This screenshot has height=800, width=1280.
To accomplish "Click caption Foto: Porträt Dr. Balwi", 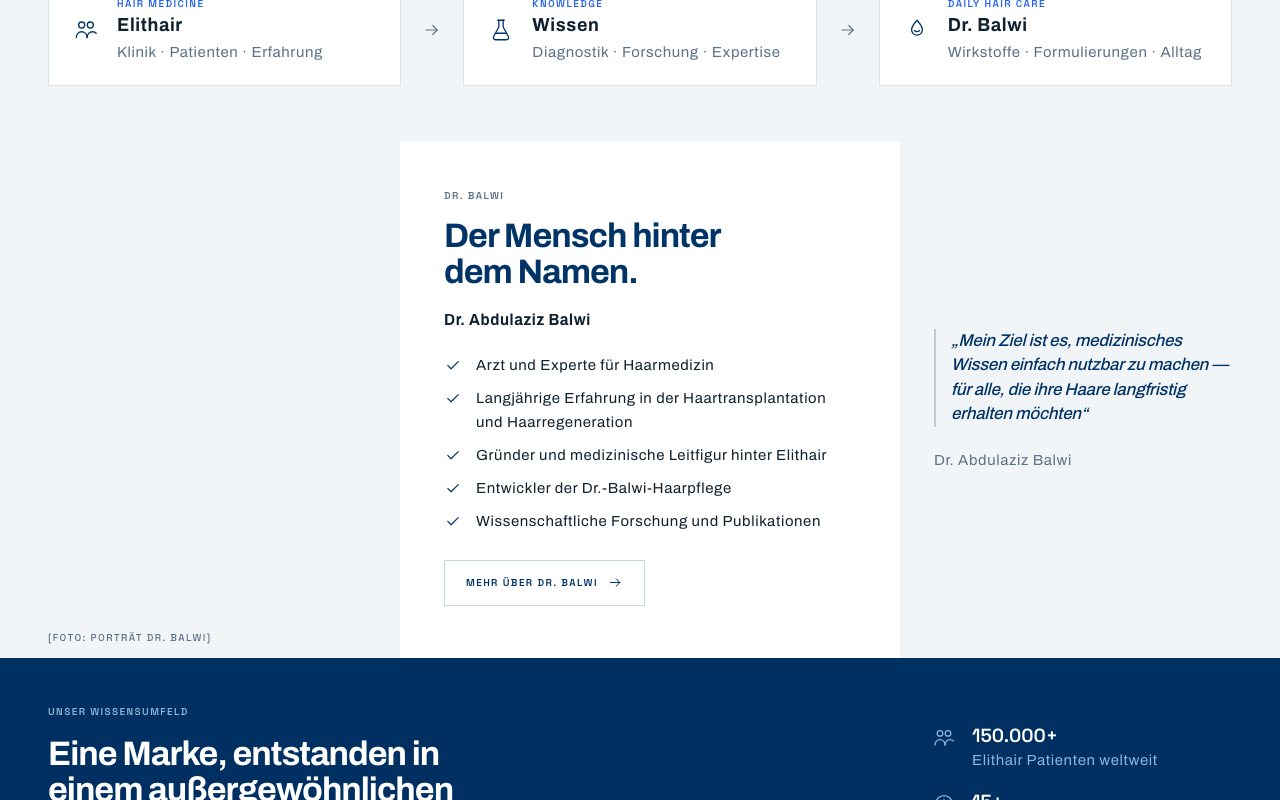I will point(130,638).
